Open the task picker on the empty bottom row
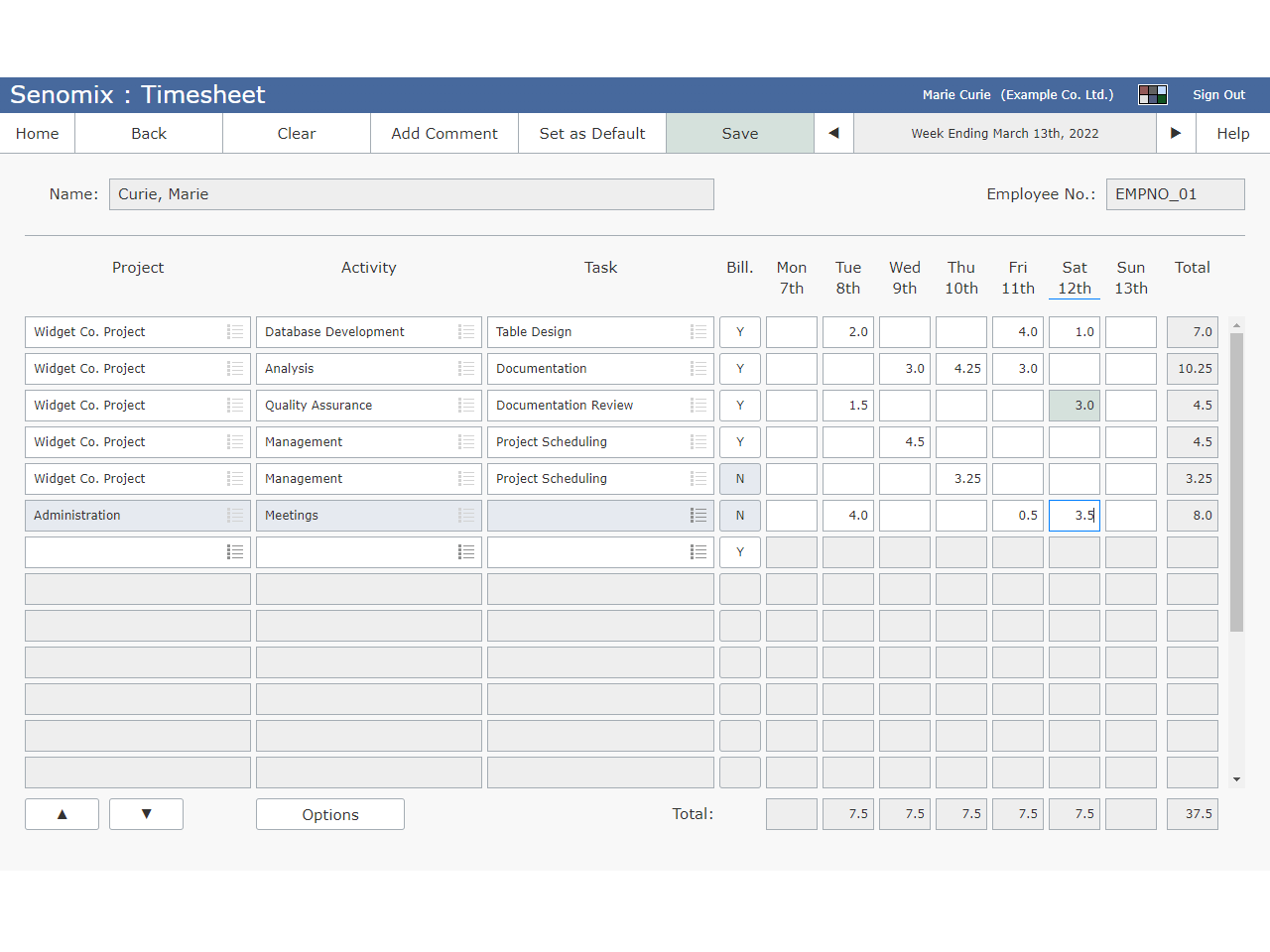 pos(698,551)
